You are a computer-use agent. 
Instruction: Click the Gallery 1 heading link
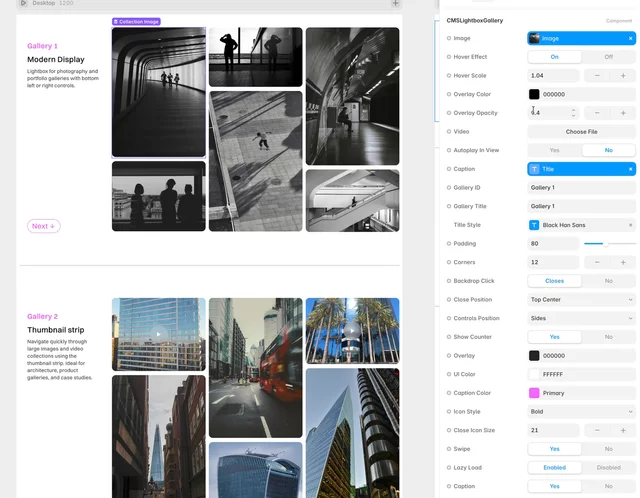42,46
